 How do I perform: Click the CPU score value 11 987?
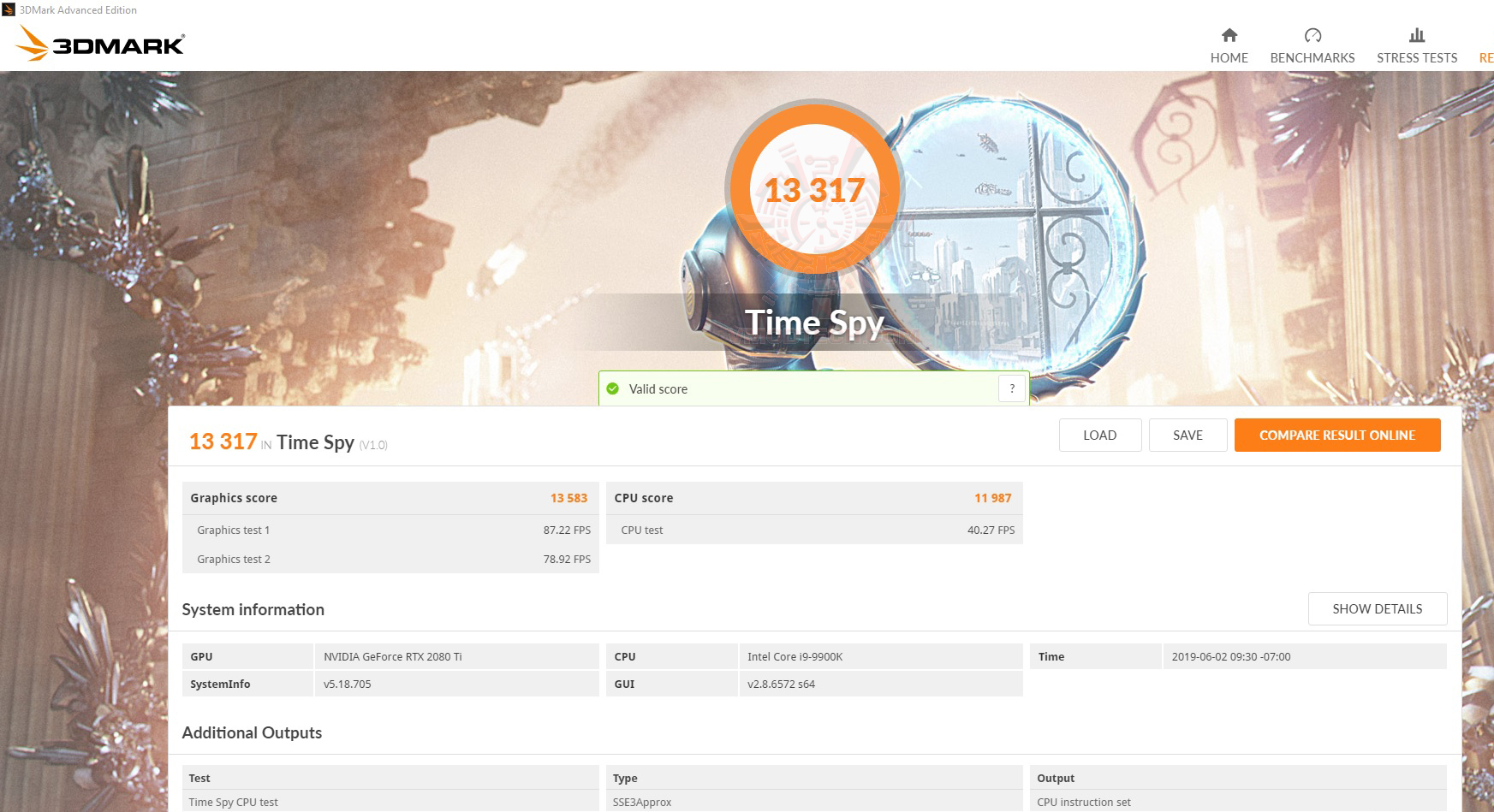pyautogui.click(x=992, y=498)
